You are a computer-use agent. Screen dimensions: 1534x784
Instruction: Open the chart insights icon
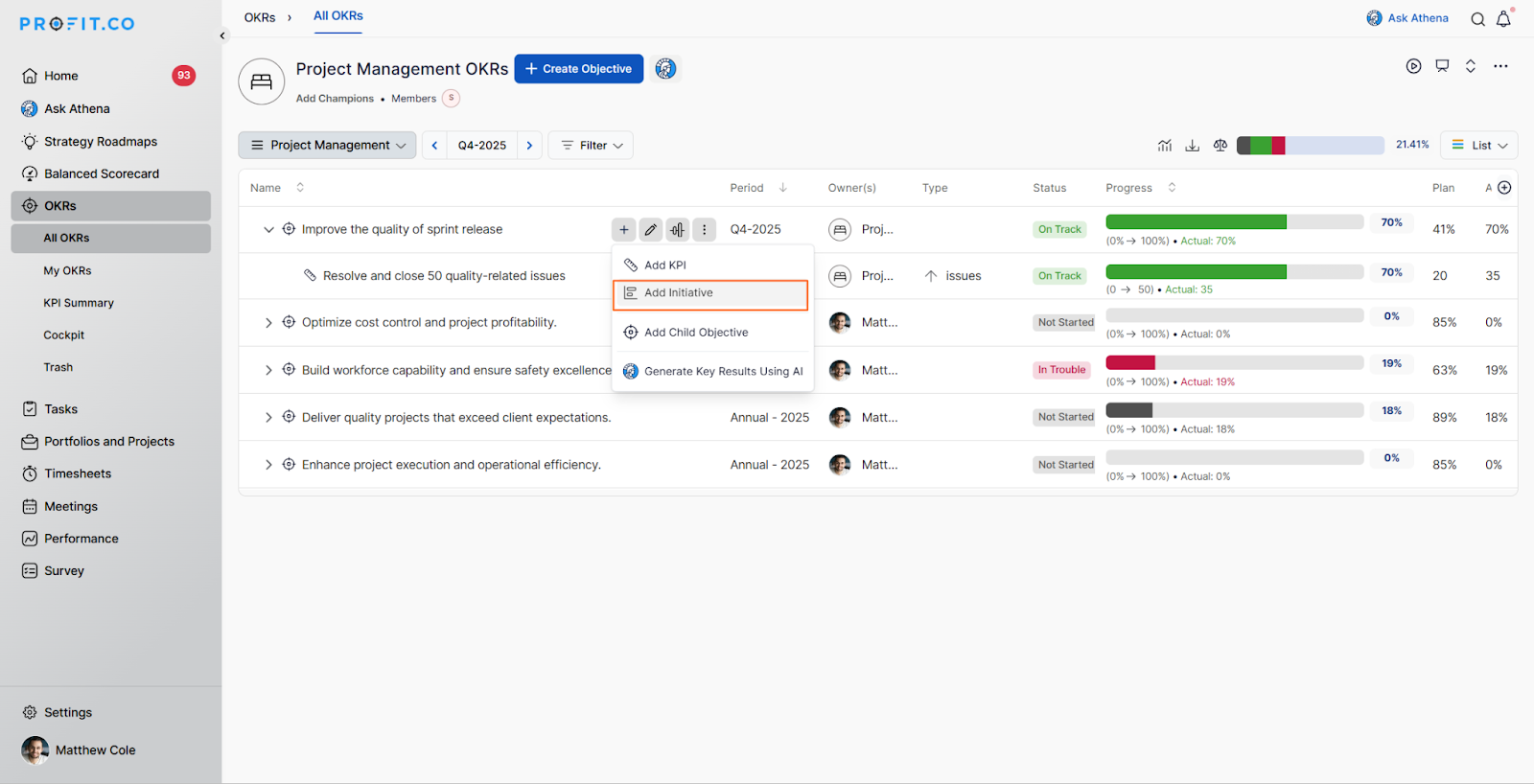(1165, 146)
